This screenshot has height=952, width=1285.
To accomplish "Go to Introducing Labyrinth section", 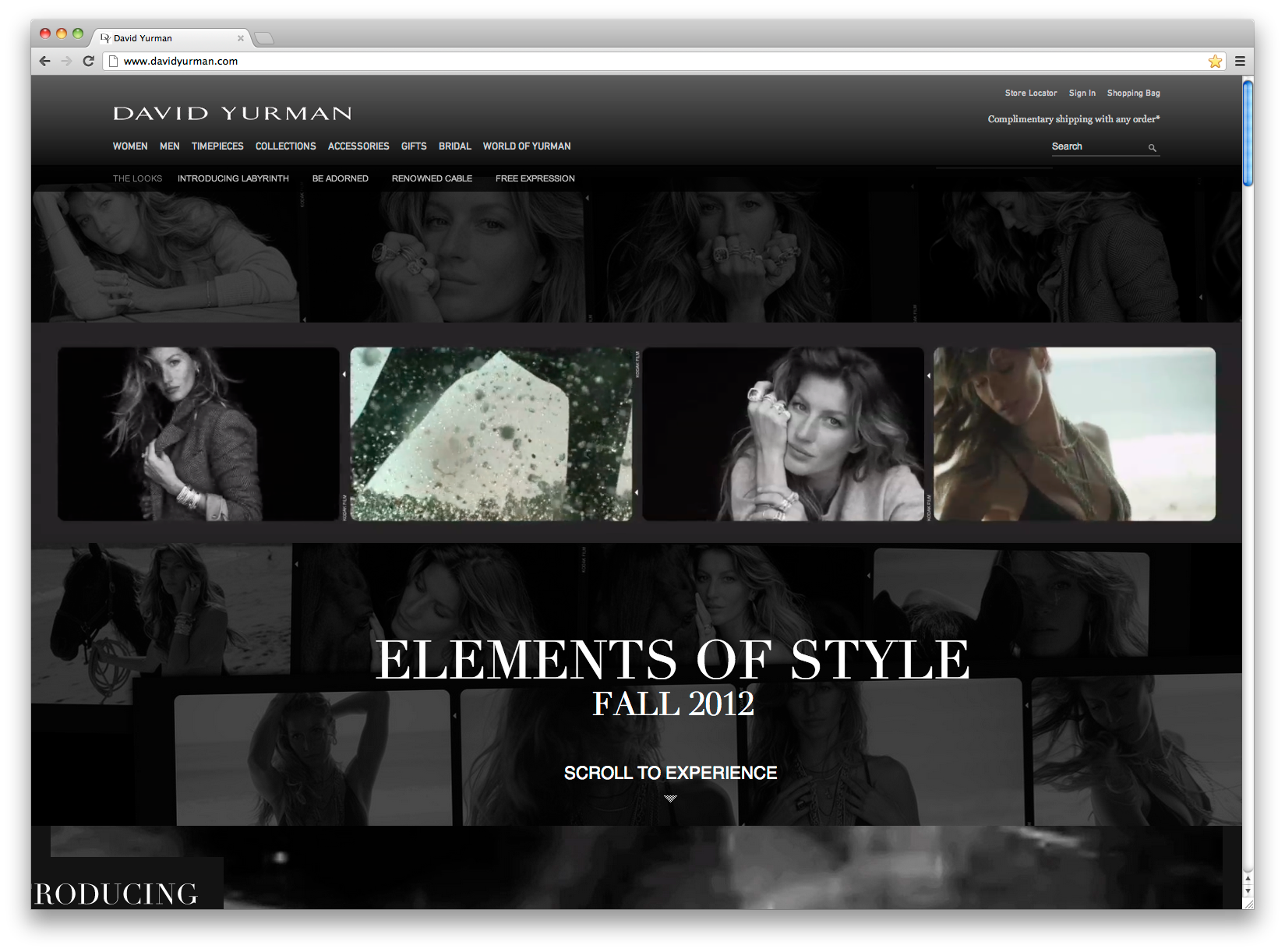I will [233, 178].
